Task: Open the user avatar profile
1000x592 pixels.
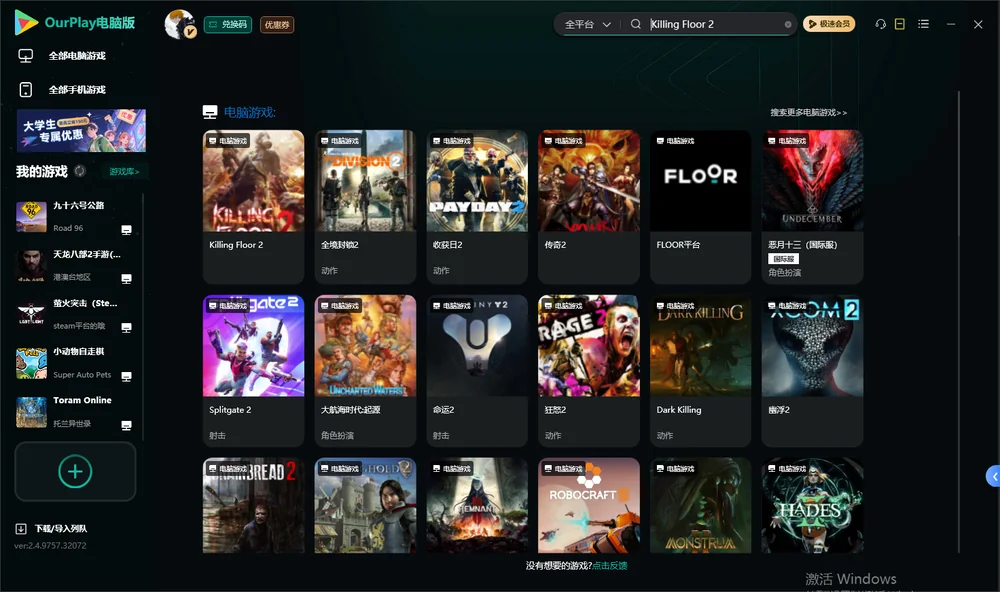Action: pos(180,24)
